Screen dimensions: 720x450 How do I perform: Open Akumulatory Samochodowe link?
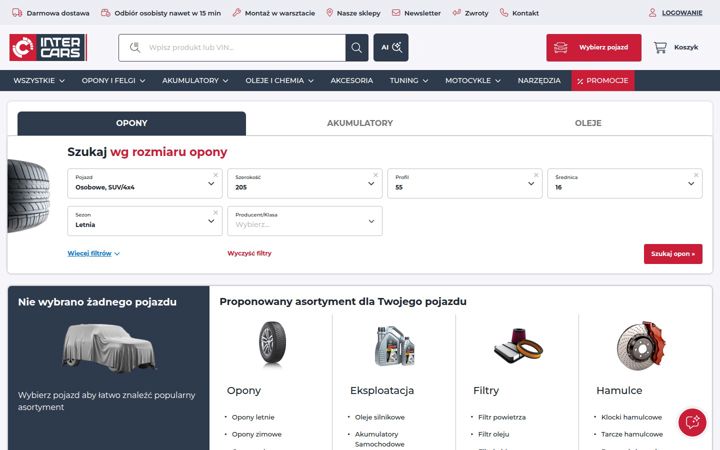point(380,439)
